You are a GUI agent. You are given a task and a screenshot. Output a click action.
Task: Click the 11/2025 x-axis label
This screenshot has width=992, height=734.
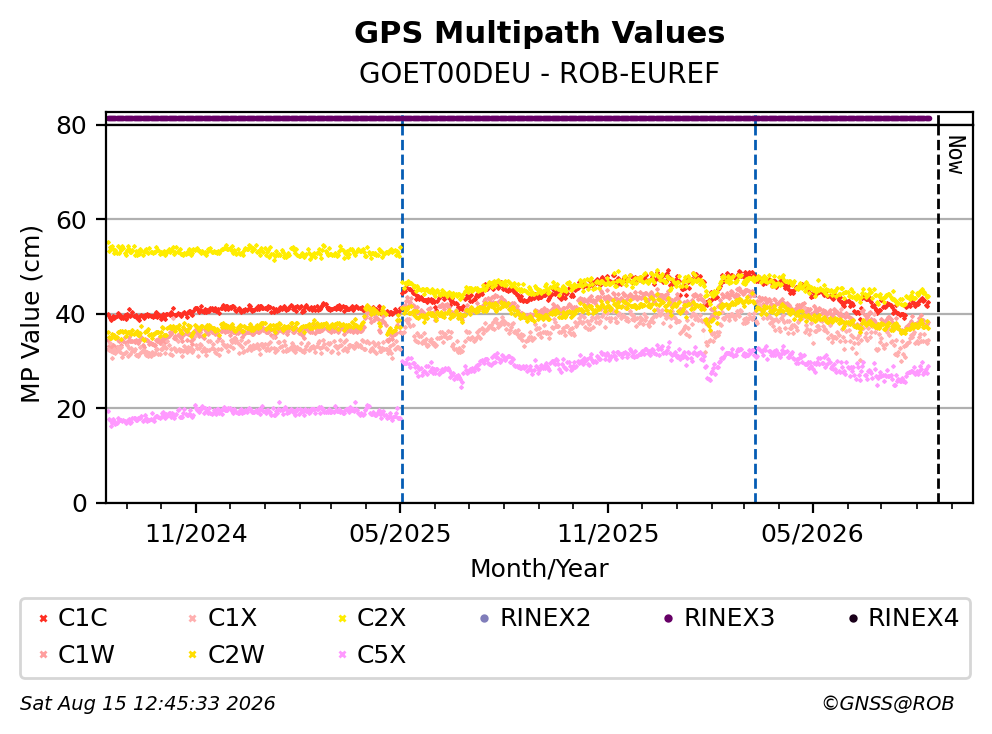tap(607, 534)
